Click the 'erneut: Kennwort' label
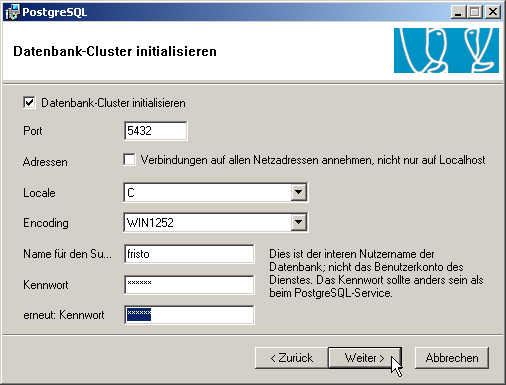Viewport: 506px width, 385px height. 64,315
